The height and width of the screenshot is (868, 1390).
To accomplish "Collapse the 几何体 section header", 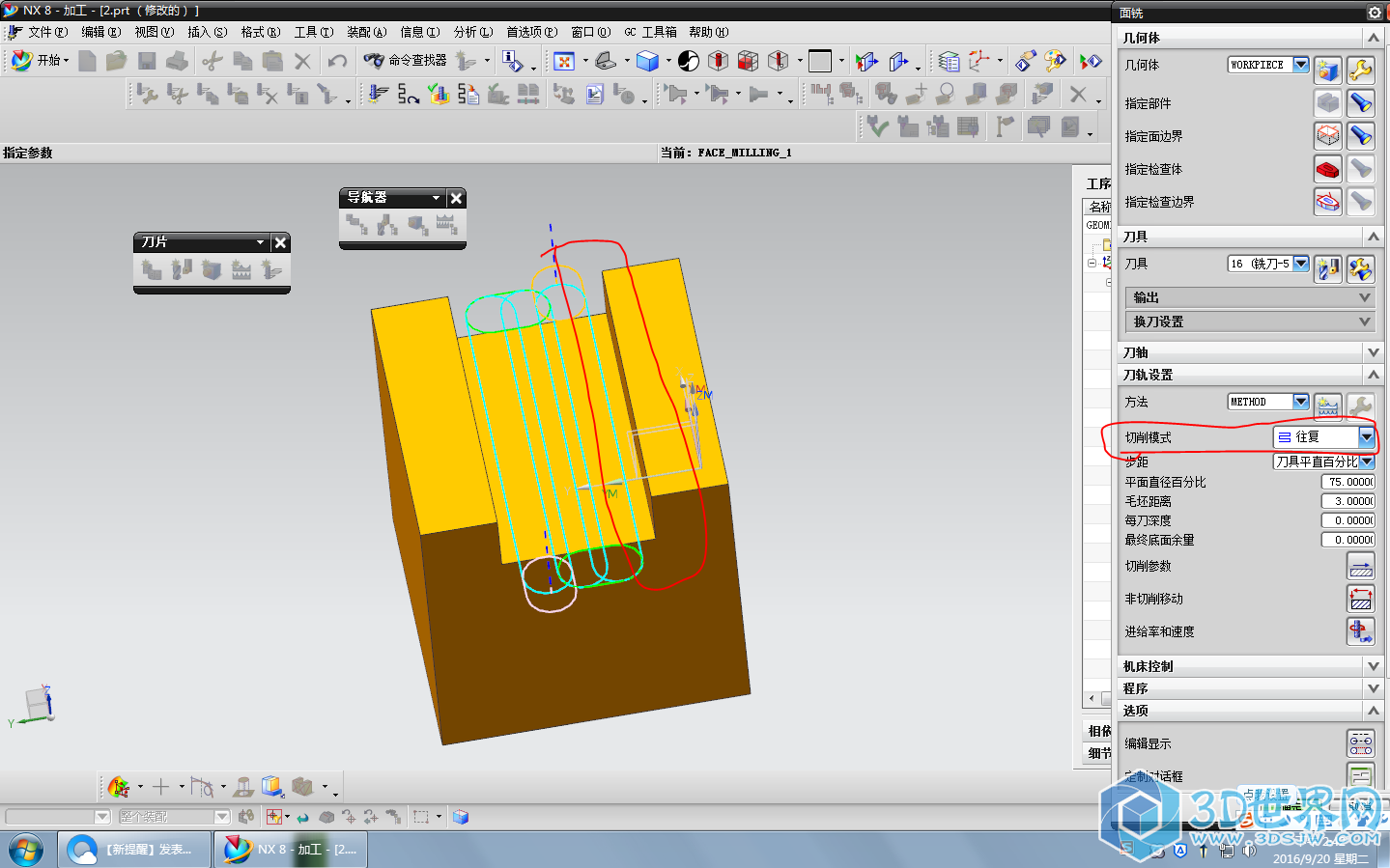I will [1250, 38].
